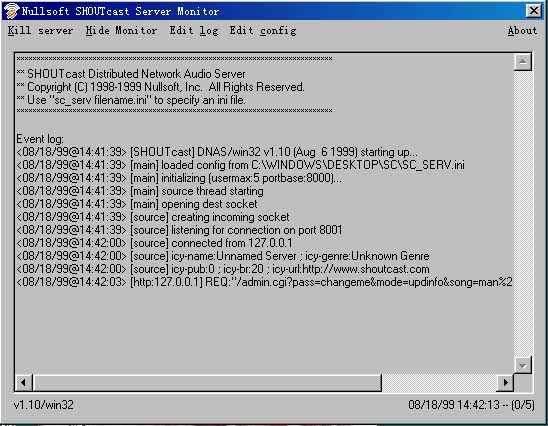Close the Server Monitor window
The height and width of the screenshot is (426, 548).
(534, 11)
